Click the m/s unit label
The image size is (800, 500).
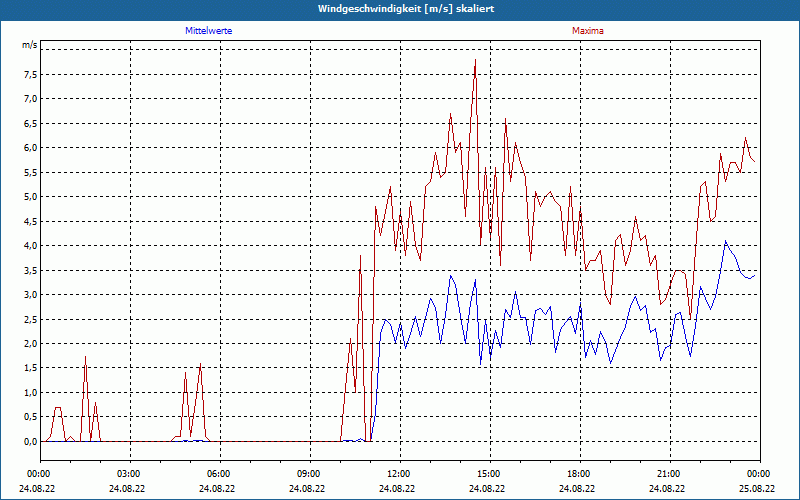tap(30, 45)
